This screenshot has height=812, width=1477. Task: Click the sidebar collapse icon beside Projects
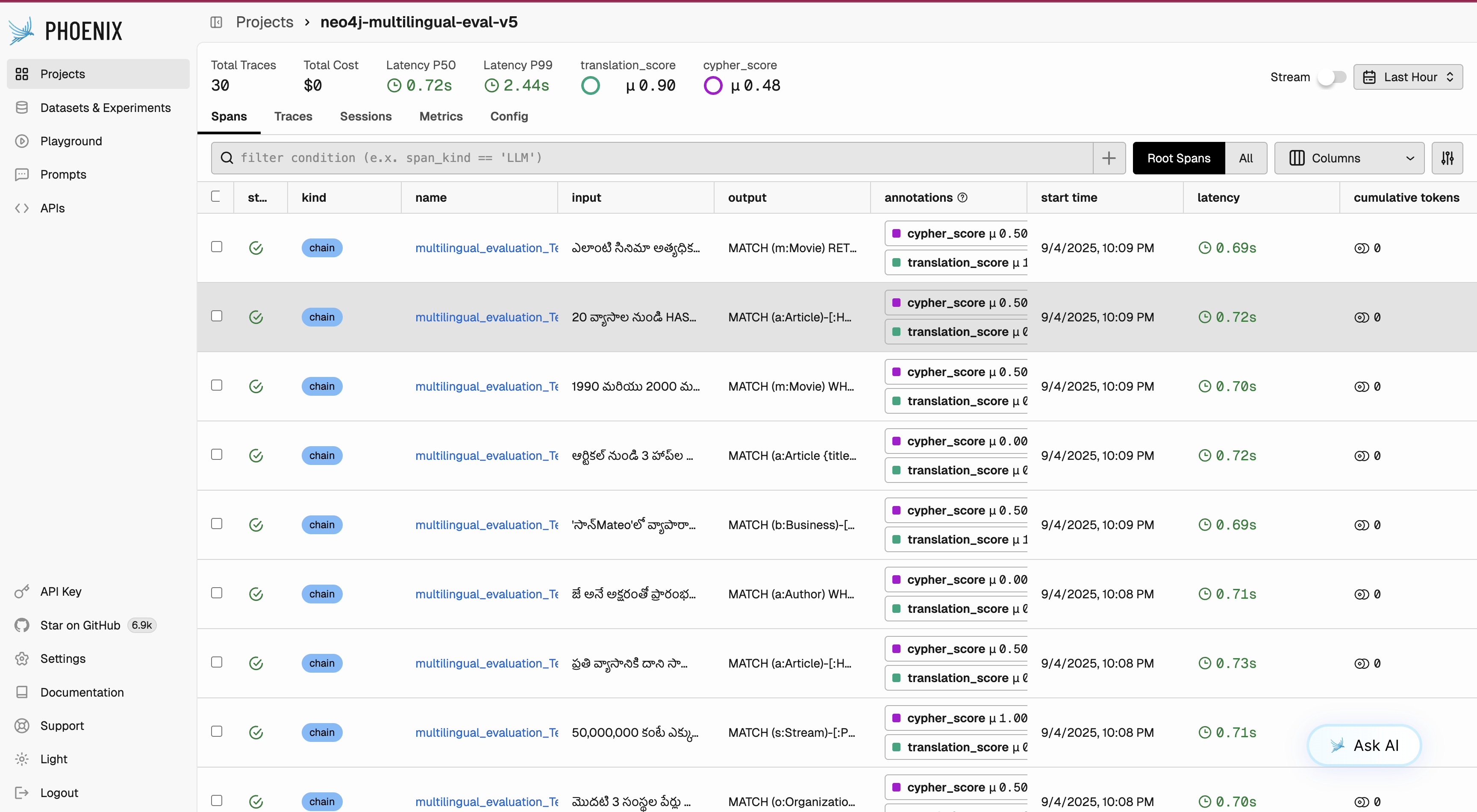pos(216,22)
